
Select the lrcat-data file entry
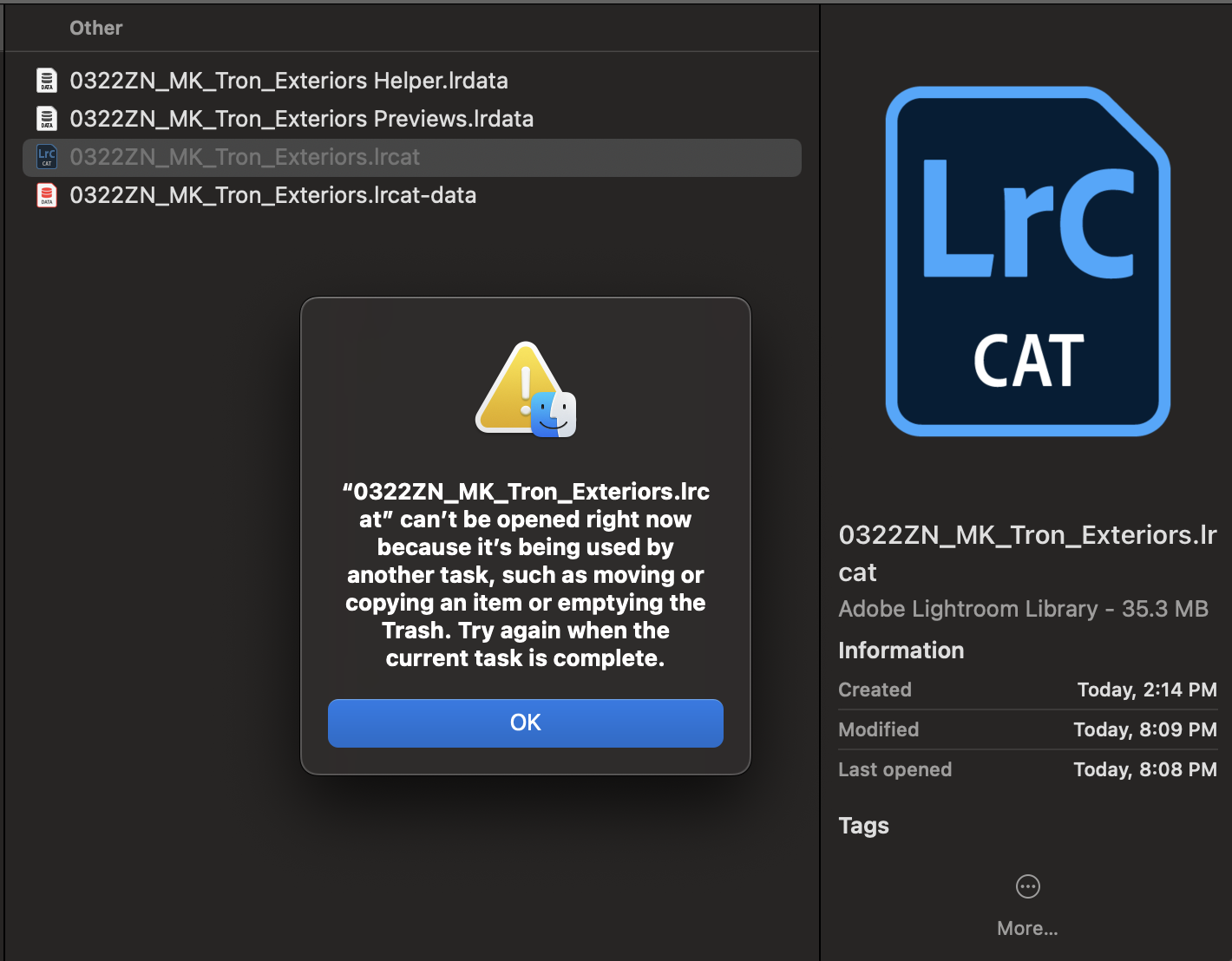(274, 195)
